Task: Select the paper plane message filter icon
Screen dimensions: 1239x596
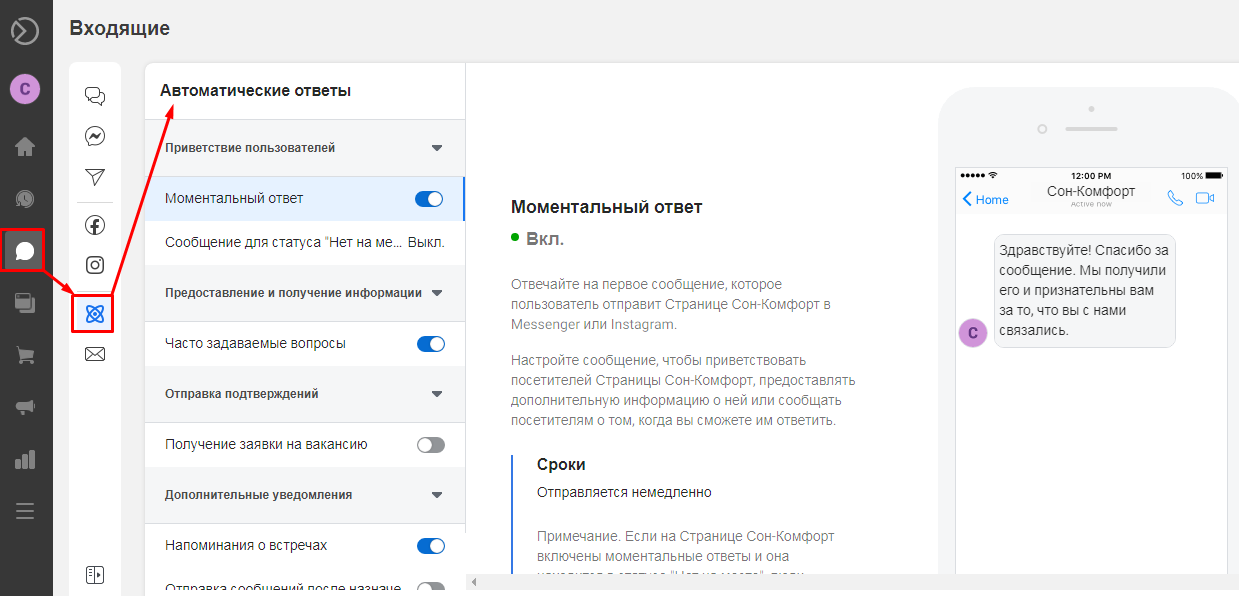Action: [x=94, y=177]
